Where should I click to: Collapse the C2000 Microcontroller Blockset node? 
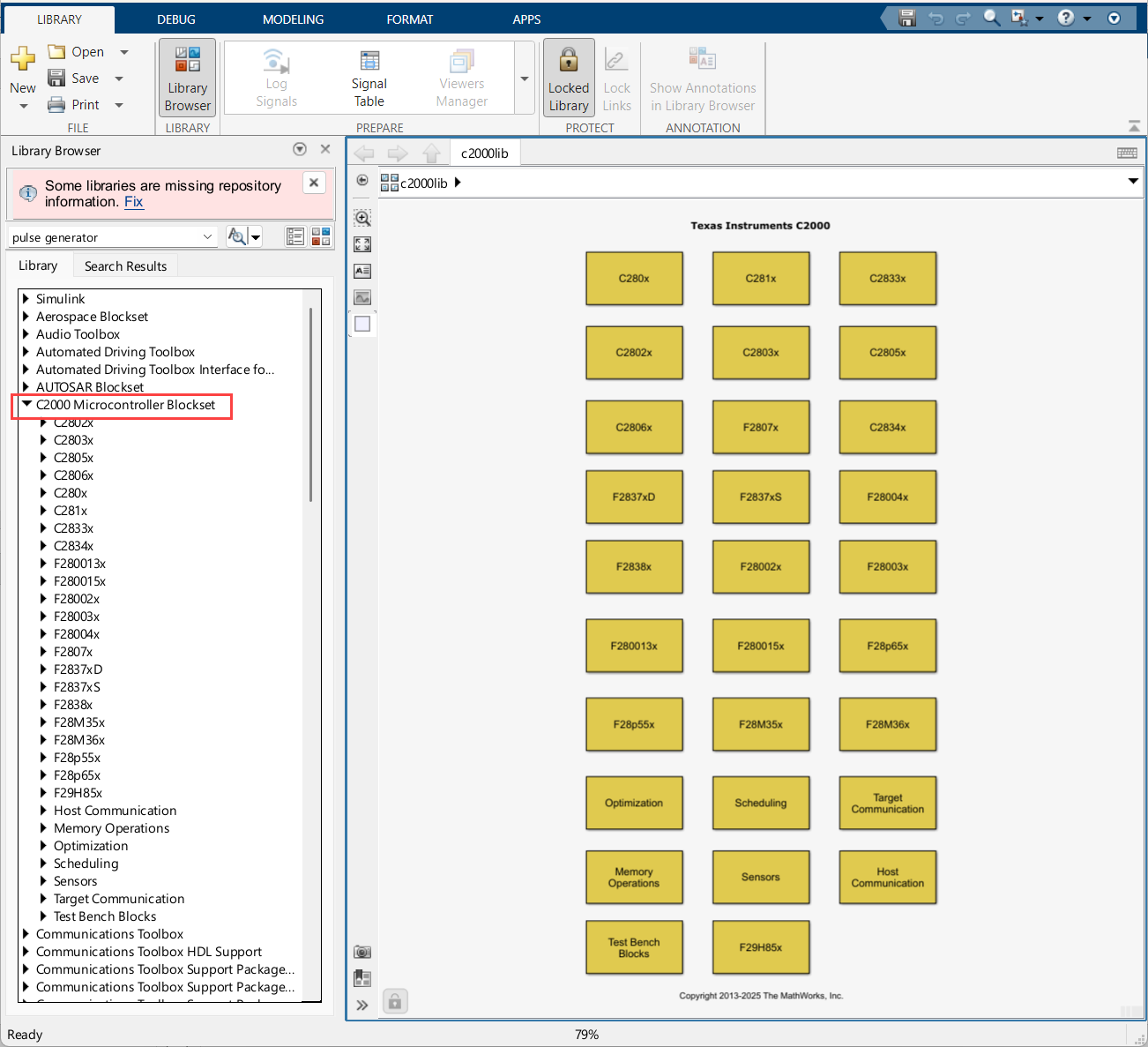(x=26, y=405)
